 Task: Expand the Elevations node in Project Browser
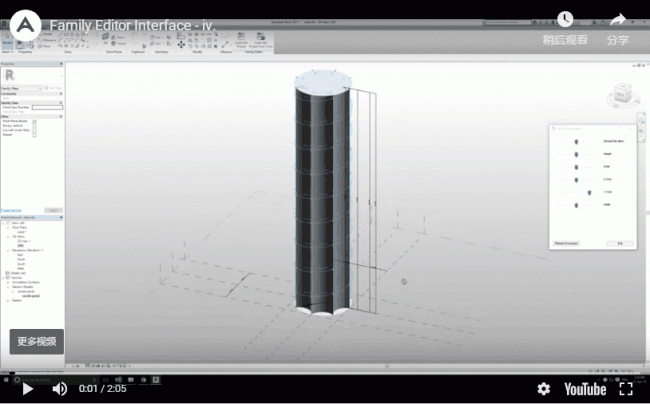[14, 250]
